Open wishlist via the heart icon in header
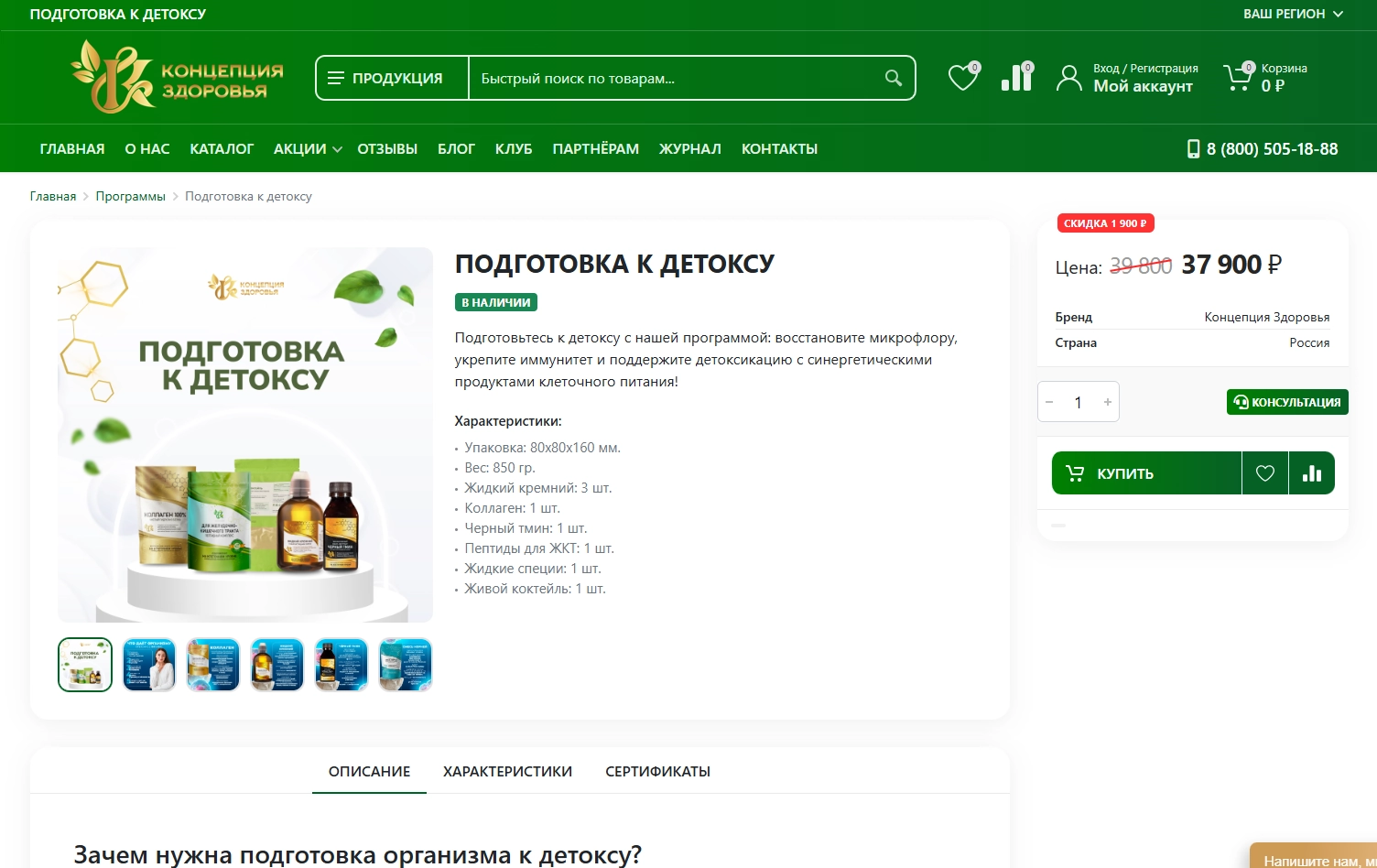The width and height of the screenshot is (1377, 868). (x=962, y=77)
